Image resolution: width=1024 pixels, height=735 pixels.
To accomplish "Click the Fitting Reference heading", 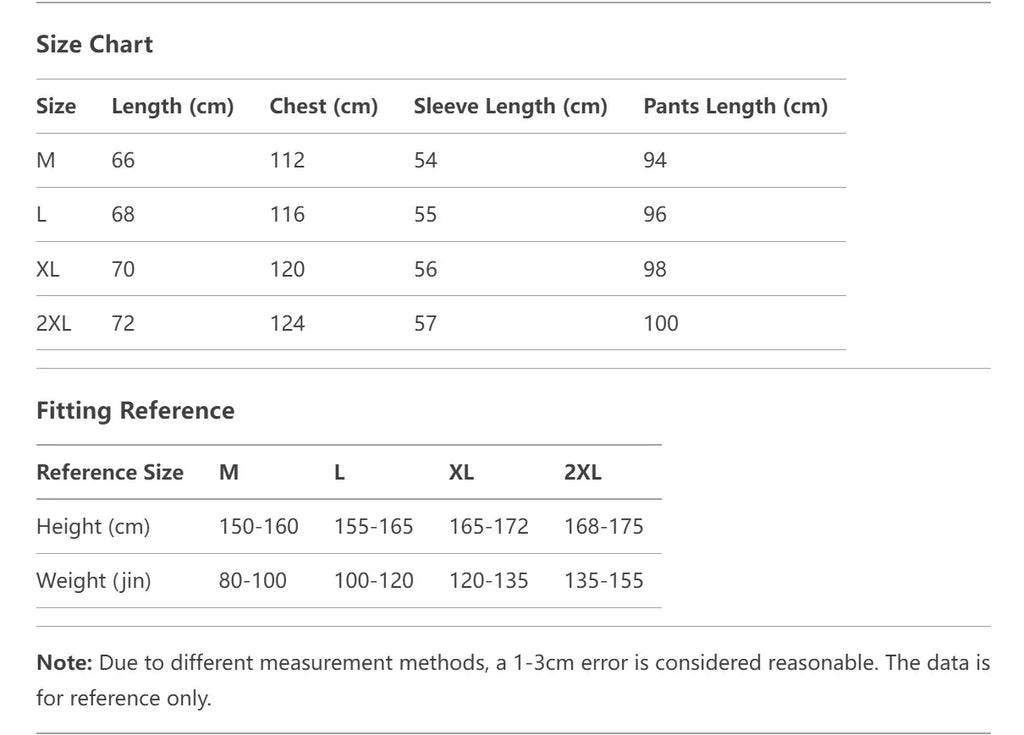I will pos(135,410).
